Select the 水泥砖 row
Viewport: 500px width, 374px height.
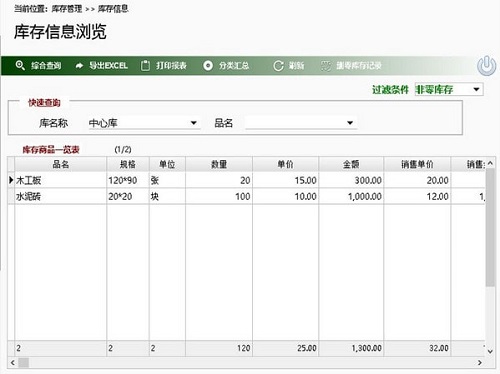click(x=246, y=196)
